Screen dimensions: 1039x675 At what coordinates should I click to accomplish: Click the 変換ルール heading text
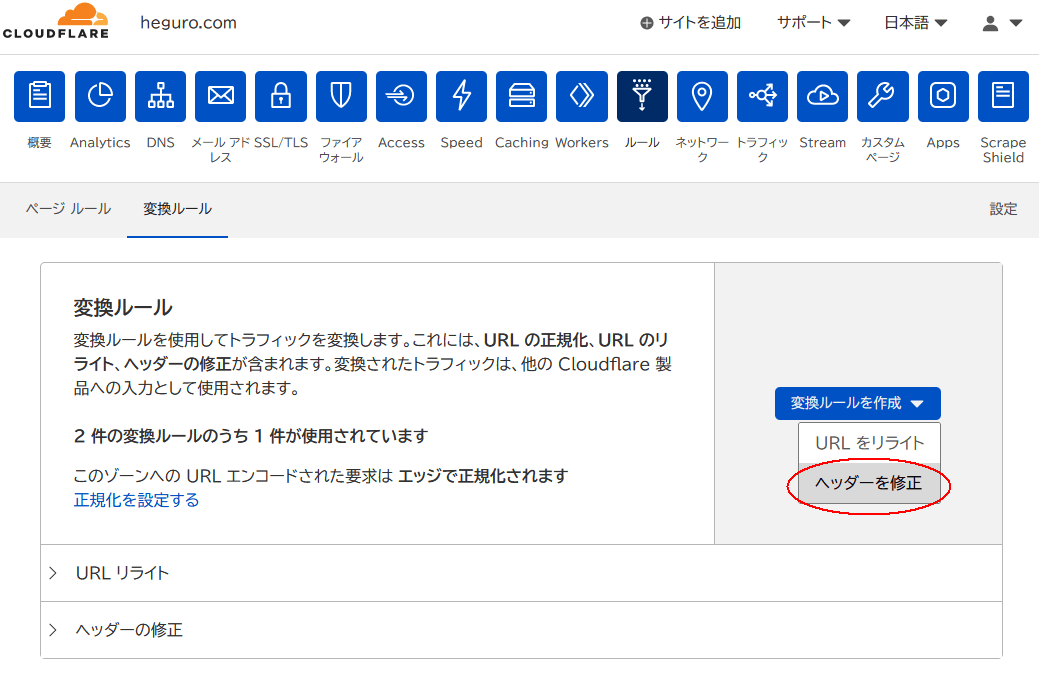123,307
